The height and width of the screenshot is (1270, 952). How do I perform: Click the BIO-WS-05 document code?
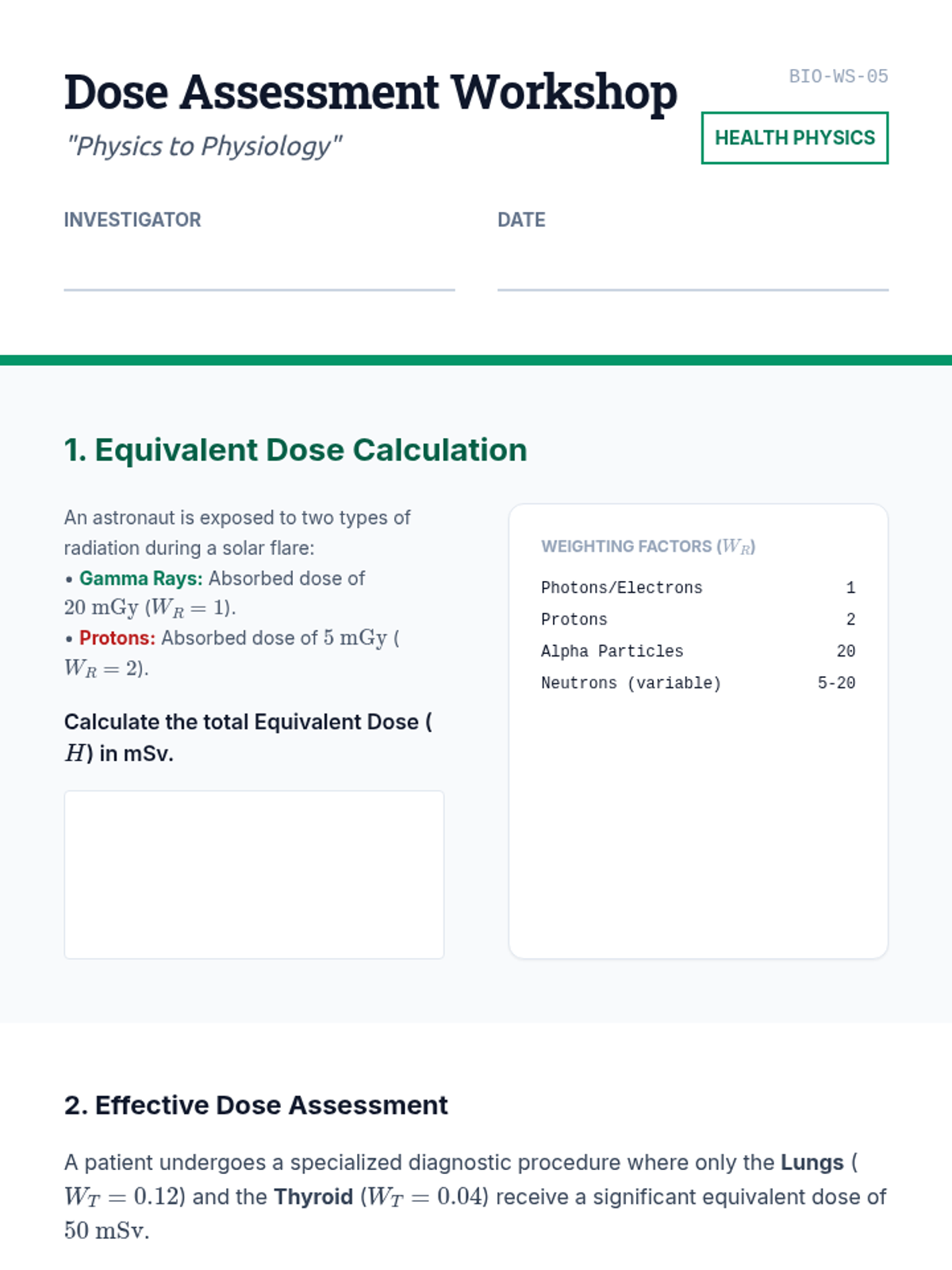tap(838, 76)
